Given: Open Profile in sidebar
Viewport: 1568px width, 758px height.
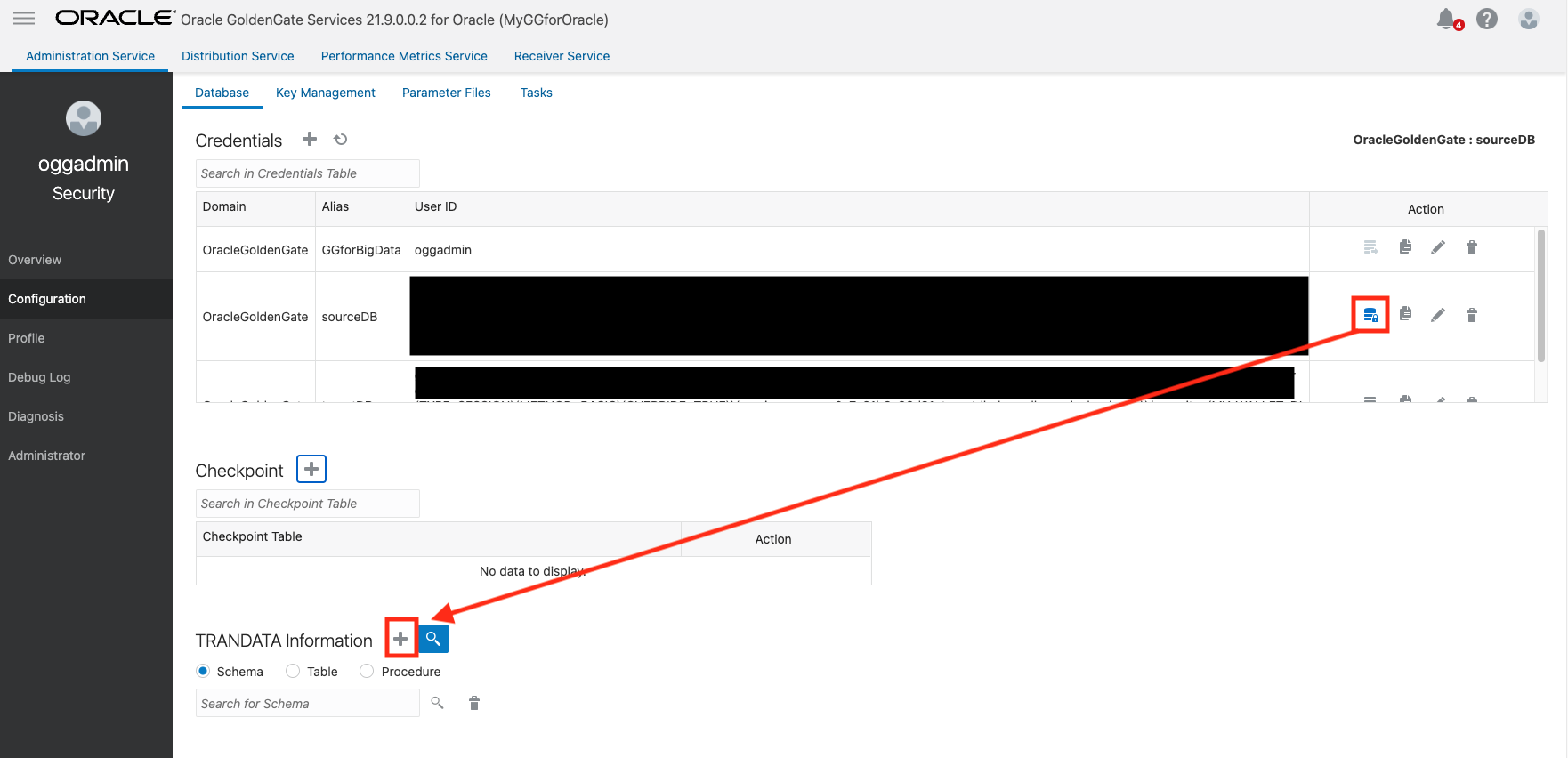Looking at the screenshot, I should click(x=86, y=338).
